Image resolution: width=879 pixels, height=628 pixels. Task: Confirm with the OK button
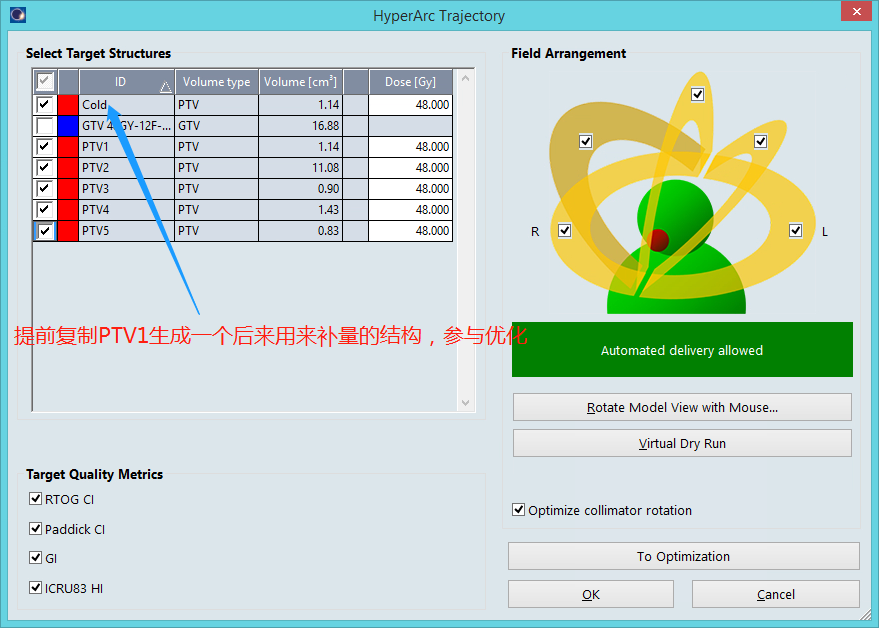tap(591, 594)
